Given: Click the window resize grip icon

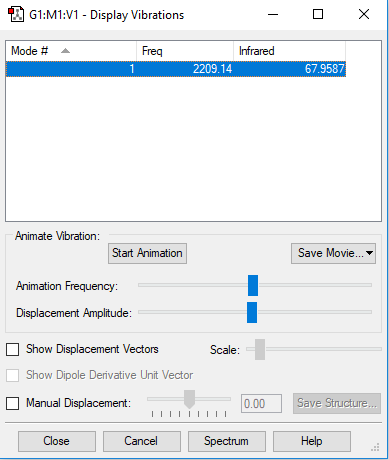Looking at the screenshot, I should [375, 447].
